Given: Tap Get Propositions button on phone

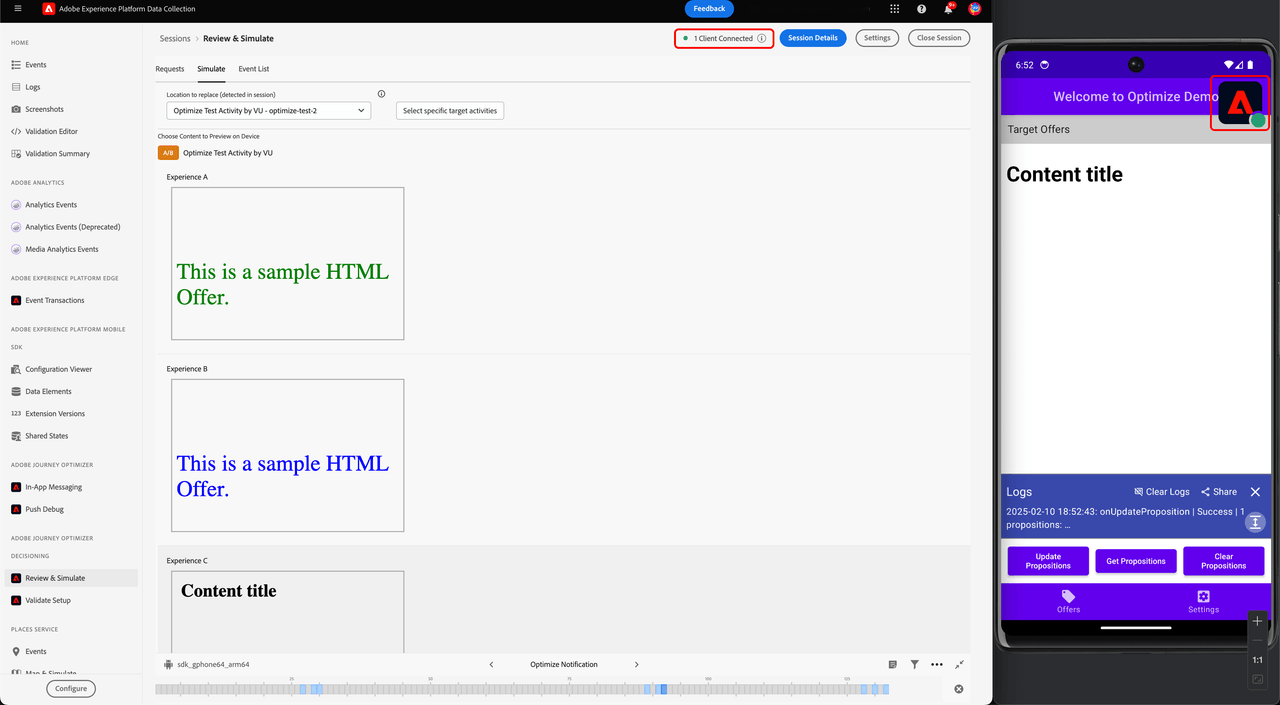Looking at the screenshot, I should click(1136, 561).
